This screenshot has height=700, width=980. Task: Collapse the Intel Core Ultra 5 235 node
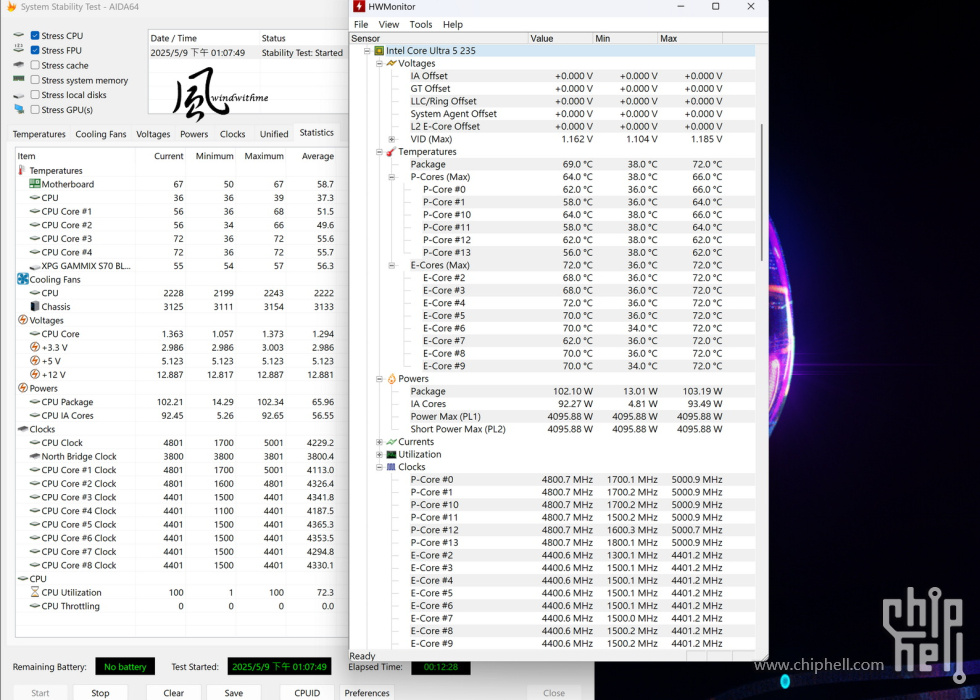pyautogui.click(x=367, y=51)
